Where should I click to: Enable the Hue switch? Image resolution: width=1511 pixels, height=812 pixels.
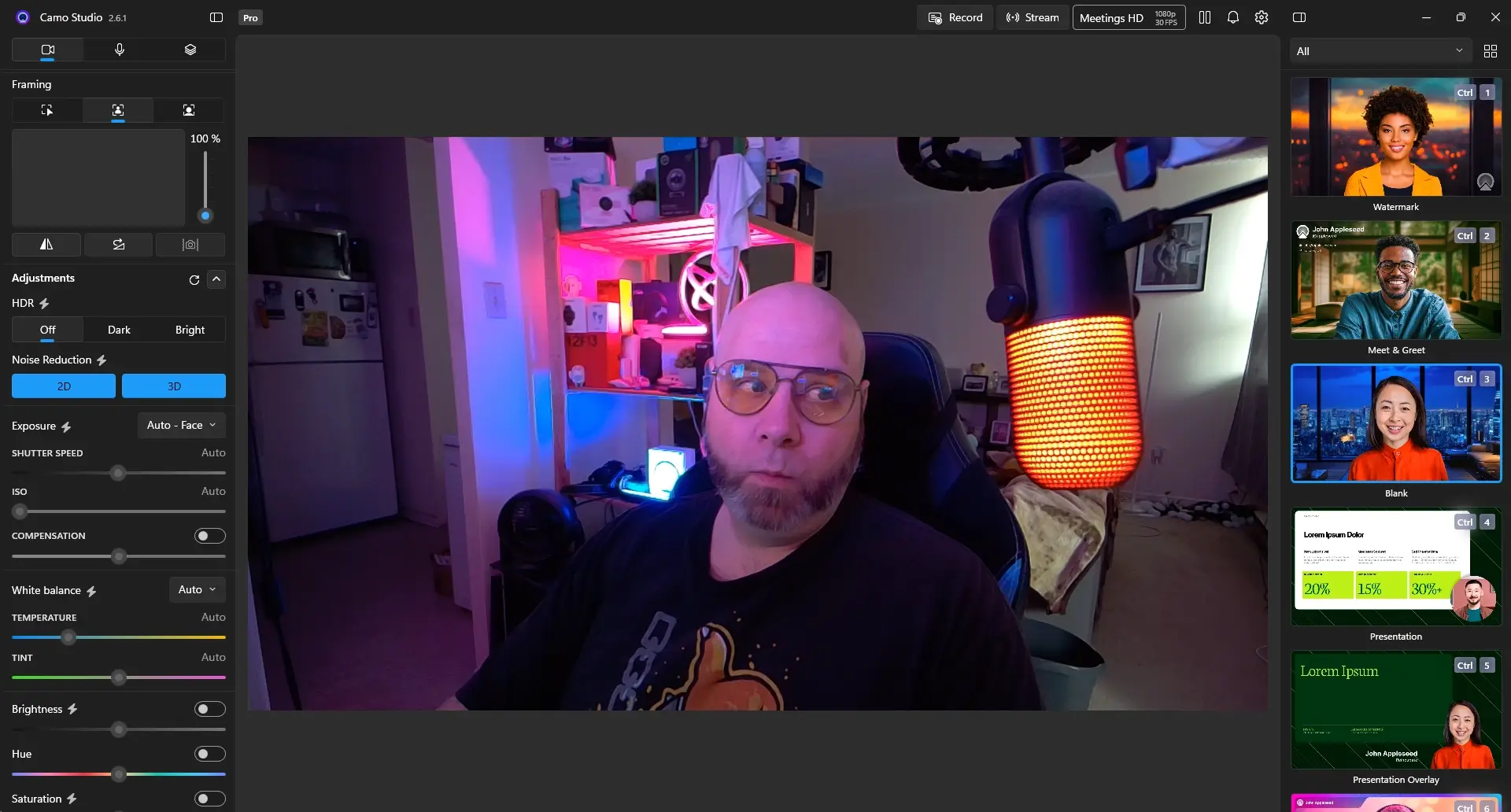tap(210, 754)
